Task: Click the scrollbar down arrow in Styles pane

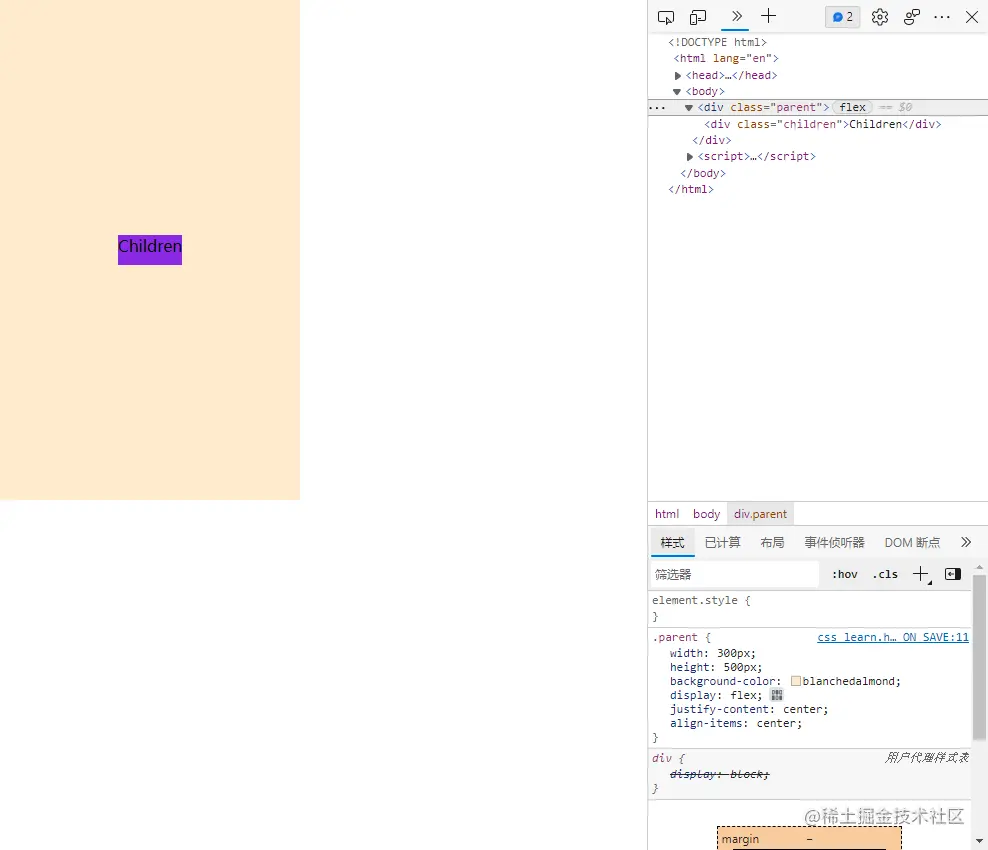Action: point(979,841)
